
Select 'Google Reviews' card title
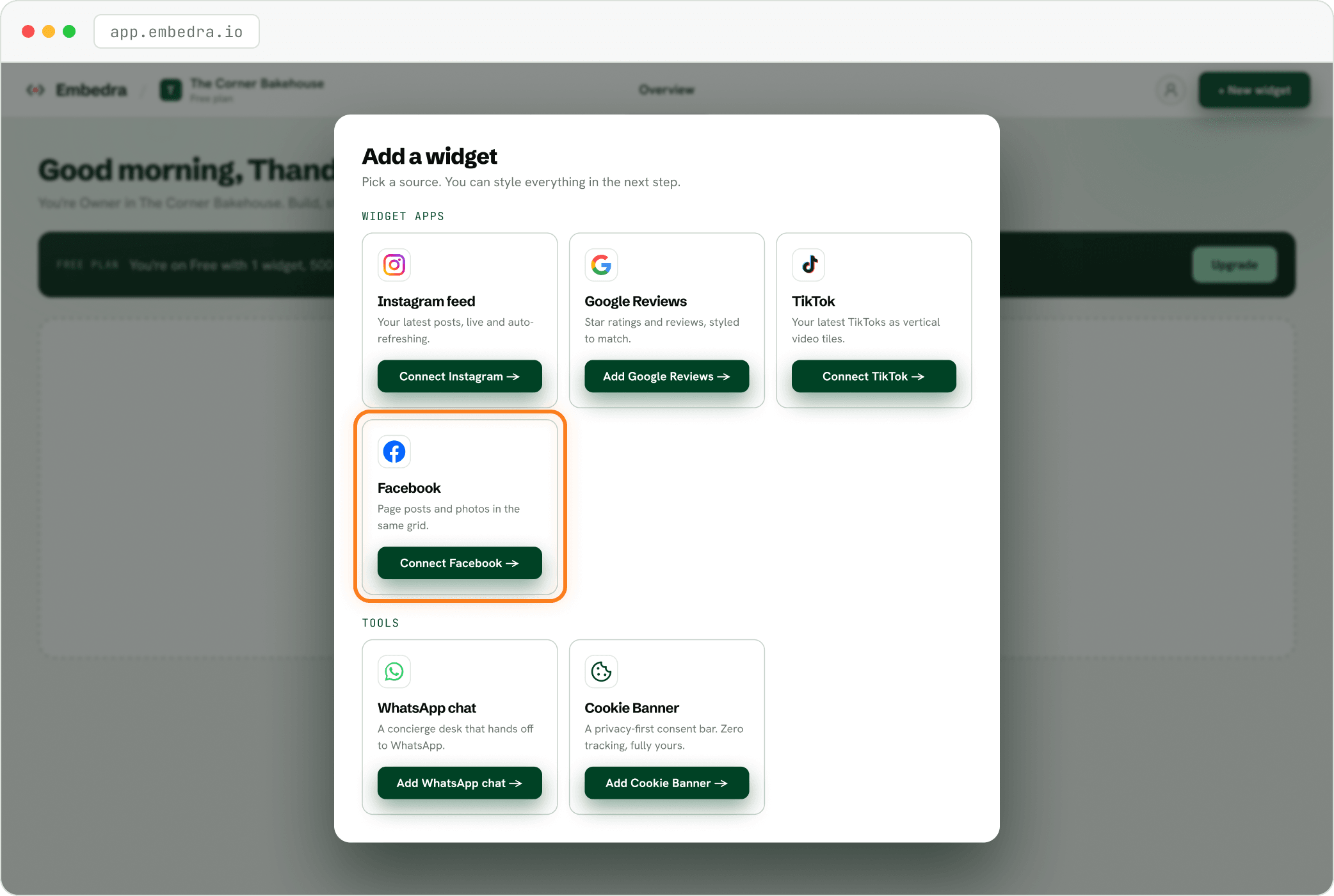click(636, 301)
